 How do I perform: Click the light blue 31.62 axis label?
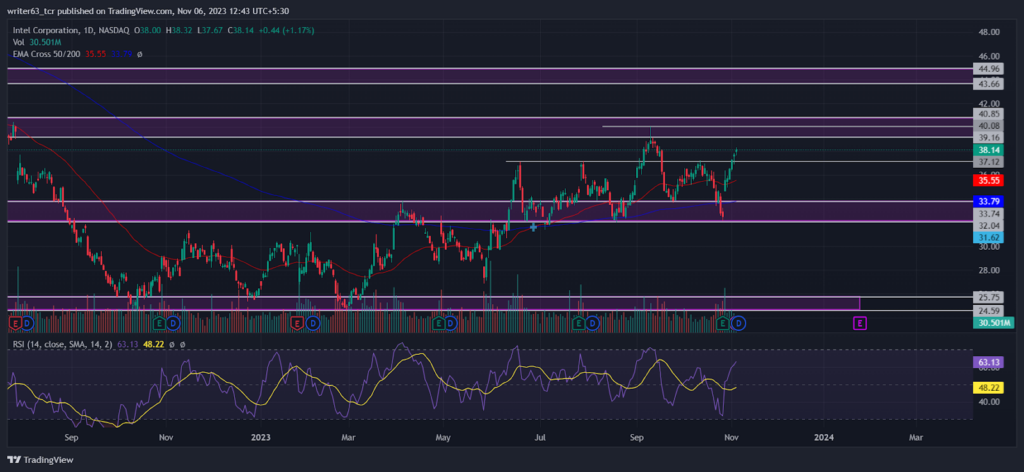click(986, 237)
